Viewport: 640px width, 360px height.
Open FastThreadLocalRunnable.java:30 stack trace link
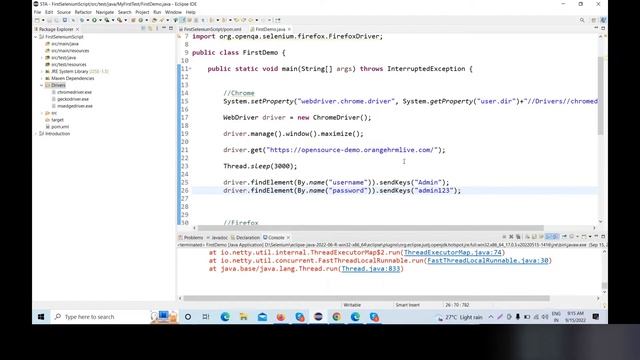pyautogui.click(x=488, y=260)
